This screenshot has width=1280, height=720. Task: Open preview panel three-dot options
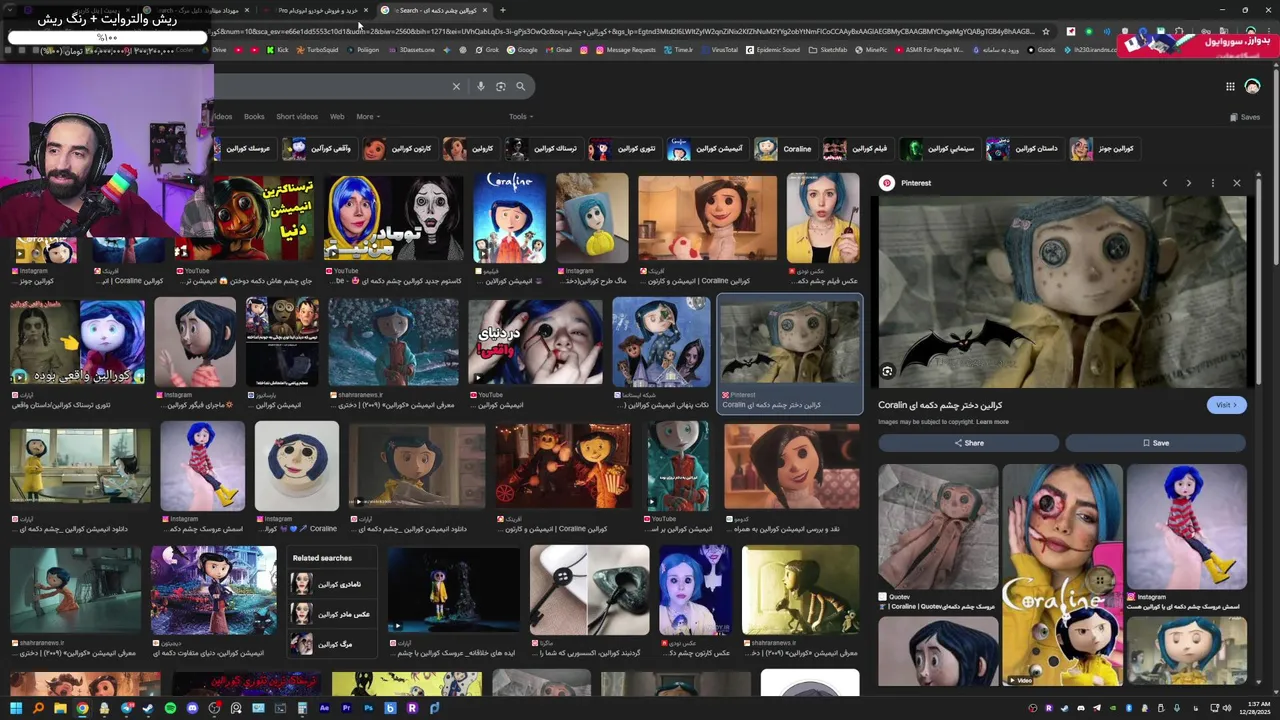pyautogui.click(x=1212, y=183)
